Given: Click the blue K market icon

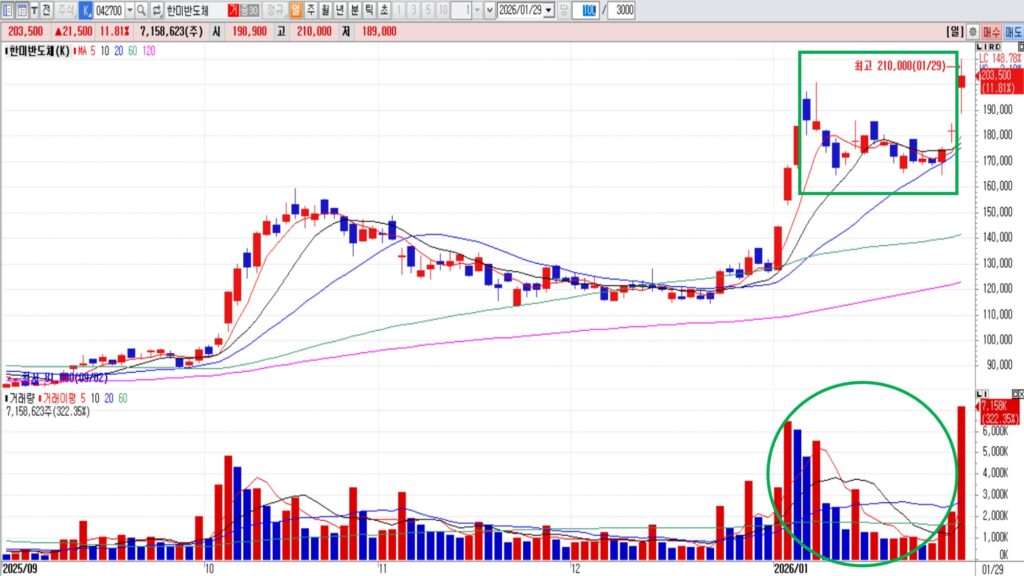Looking at the screenshot, I should [x=84, y=10].
